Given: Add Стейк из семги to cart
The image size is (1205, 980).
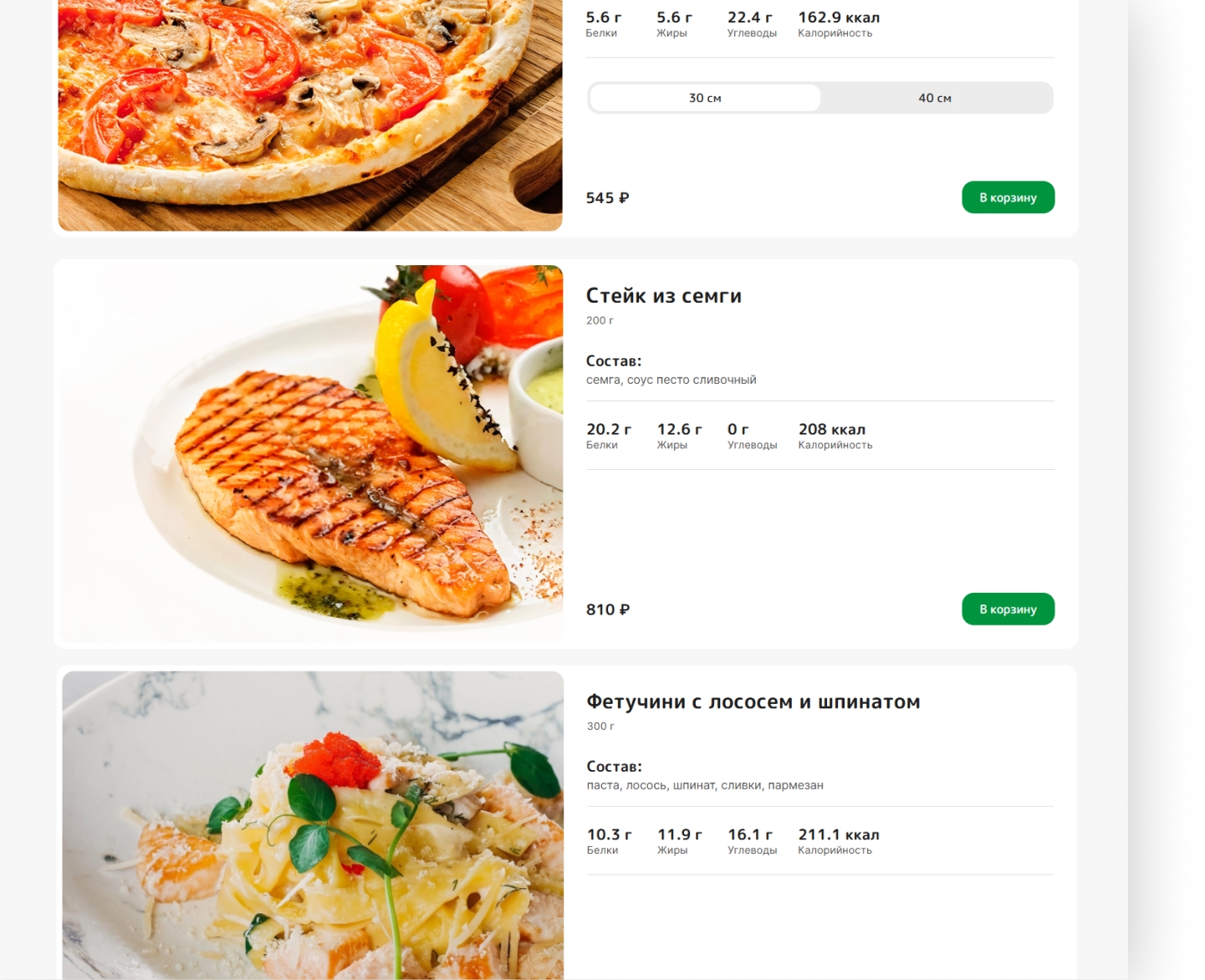Looking at the screenshot, I should coord(1008,609).
